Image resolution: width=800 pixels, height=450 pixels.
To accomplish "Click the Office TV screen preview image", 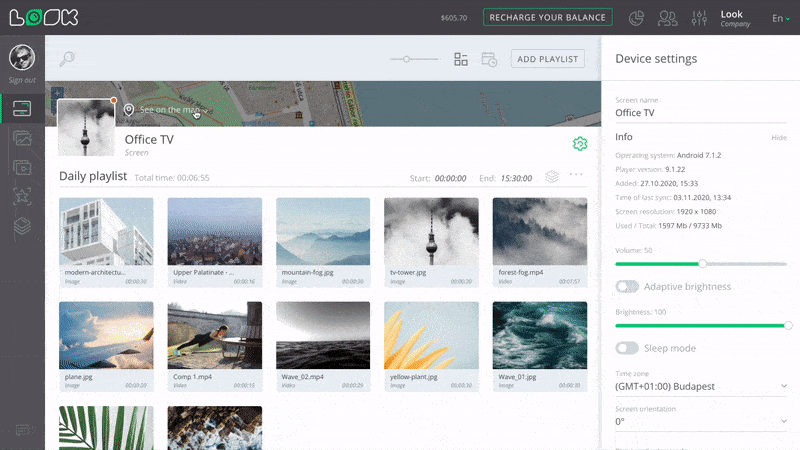I will pos(86,128).
